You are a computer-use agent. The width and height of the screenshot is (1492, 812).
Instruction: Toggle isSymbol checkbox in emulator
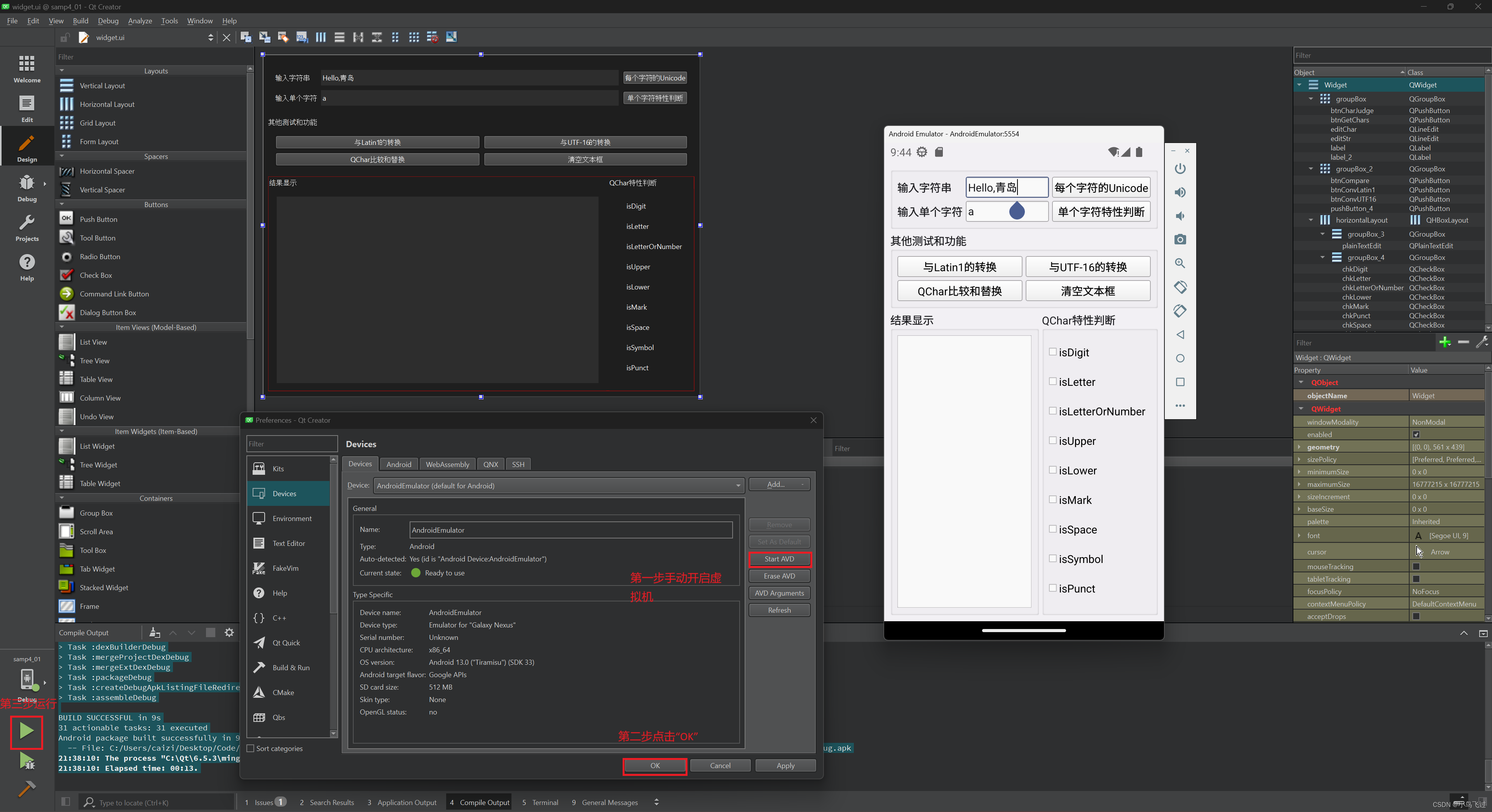pyautogui.click(x=1052, y=558)
